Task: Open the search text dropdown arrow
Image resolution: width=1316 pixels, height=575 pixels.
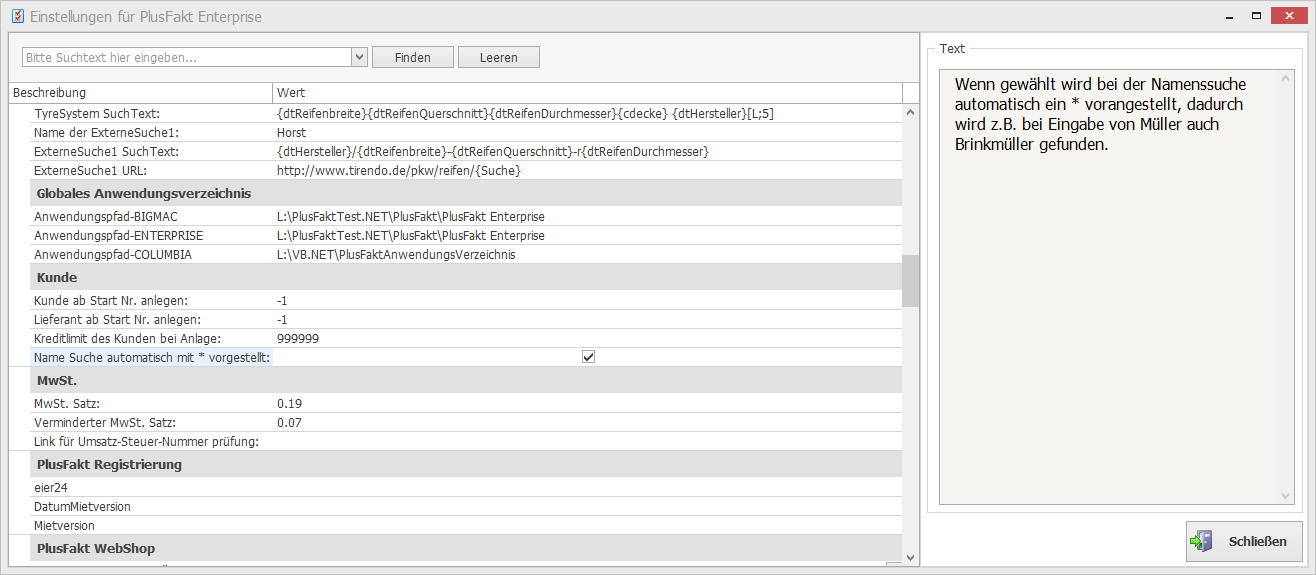Action: point(359,57)
